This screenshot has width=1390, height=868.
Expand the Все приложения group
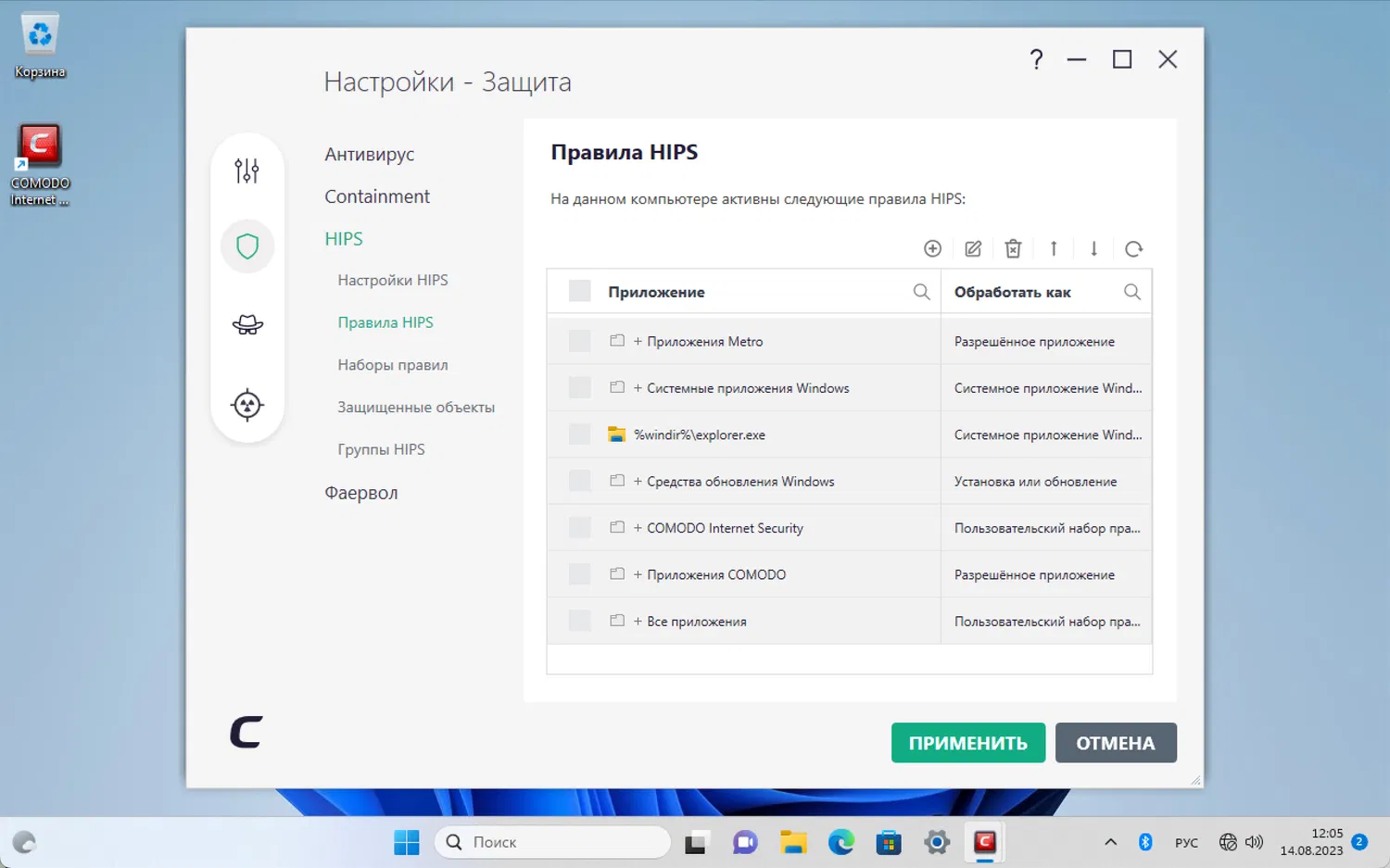(x=638, y=622)
